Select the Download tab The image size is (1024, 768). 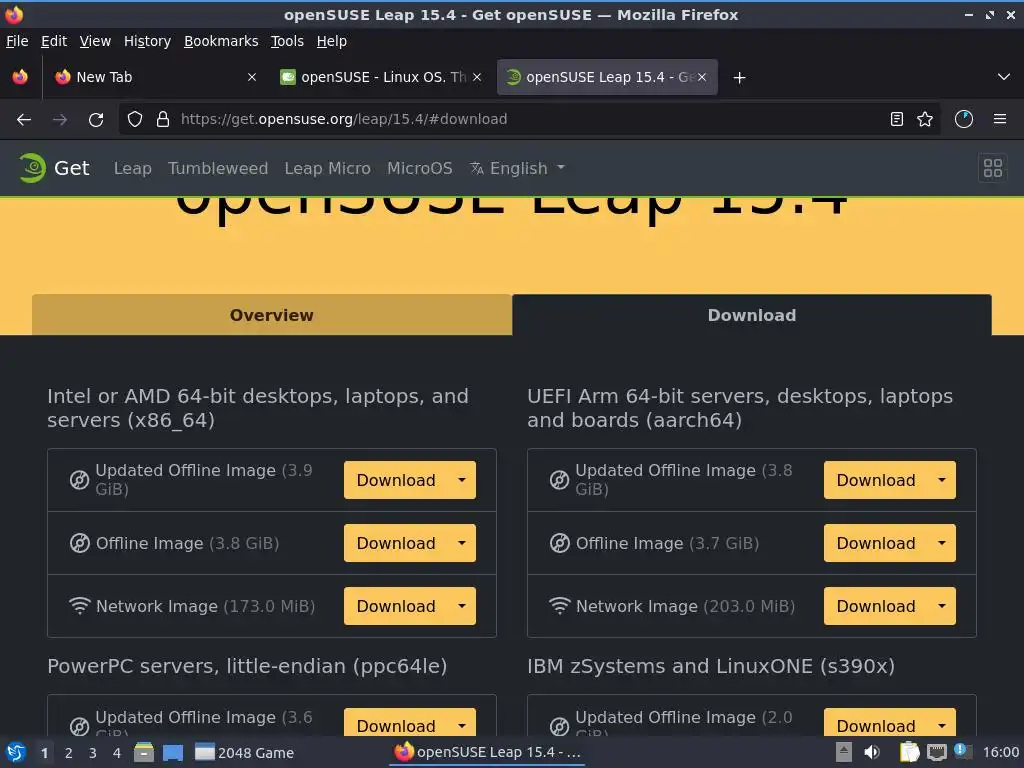752,315
